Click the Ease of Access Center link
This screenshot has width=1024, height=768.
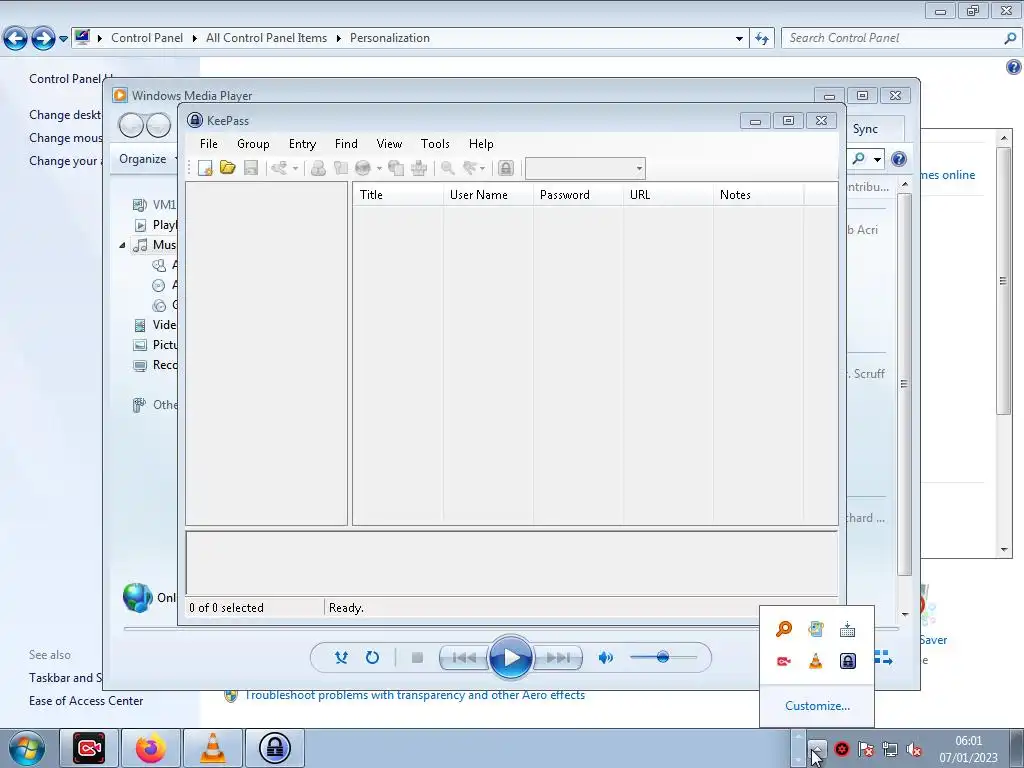86,701
